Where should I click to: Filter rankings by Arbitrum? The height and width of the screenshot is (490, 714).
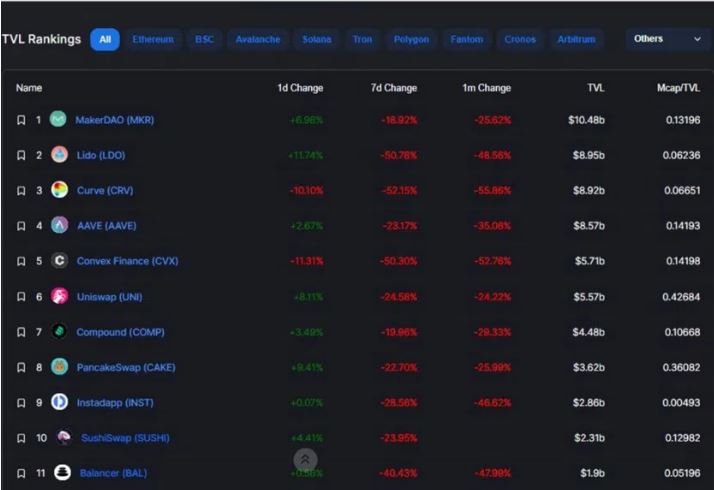576,39
